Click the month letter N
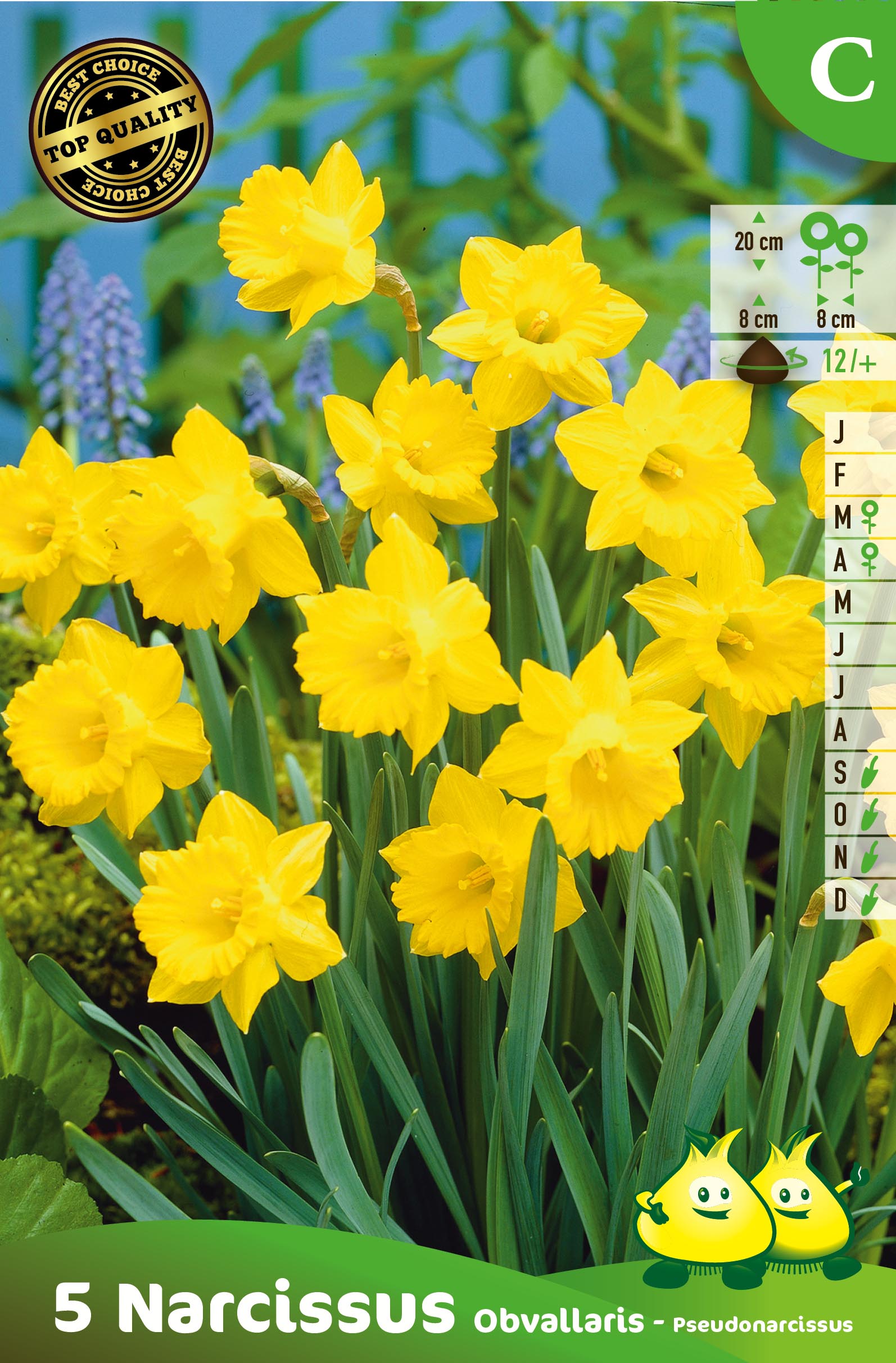The image size is (896, 1363). [x=840, y=857]
